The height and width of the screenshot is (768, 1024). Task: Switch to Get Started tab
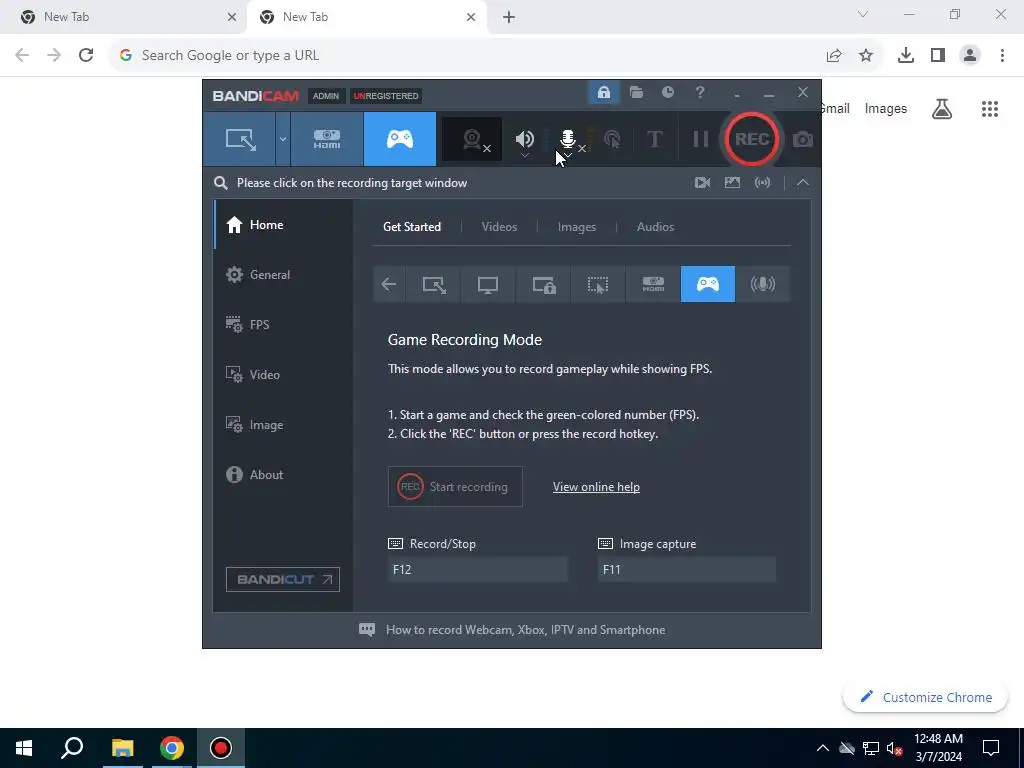point(411,227)
